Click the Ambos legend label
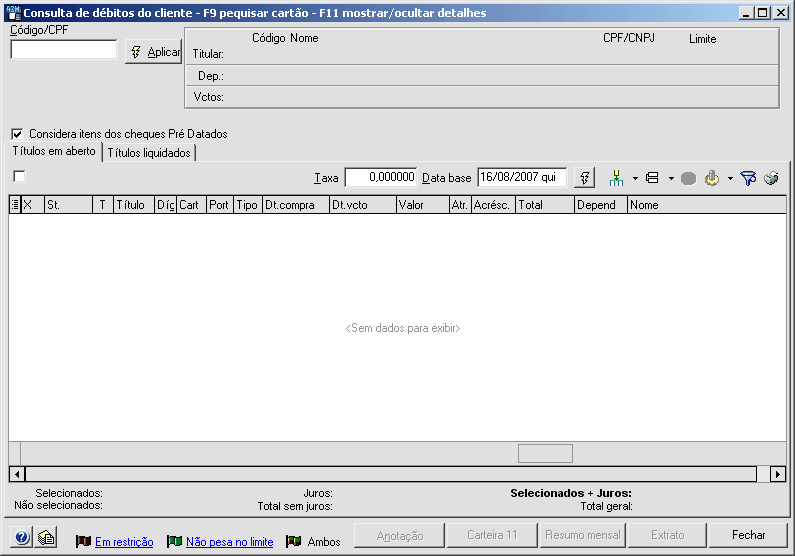 tap(323, 542)
